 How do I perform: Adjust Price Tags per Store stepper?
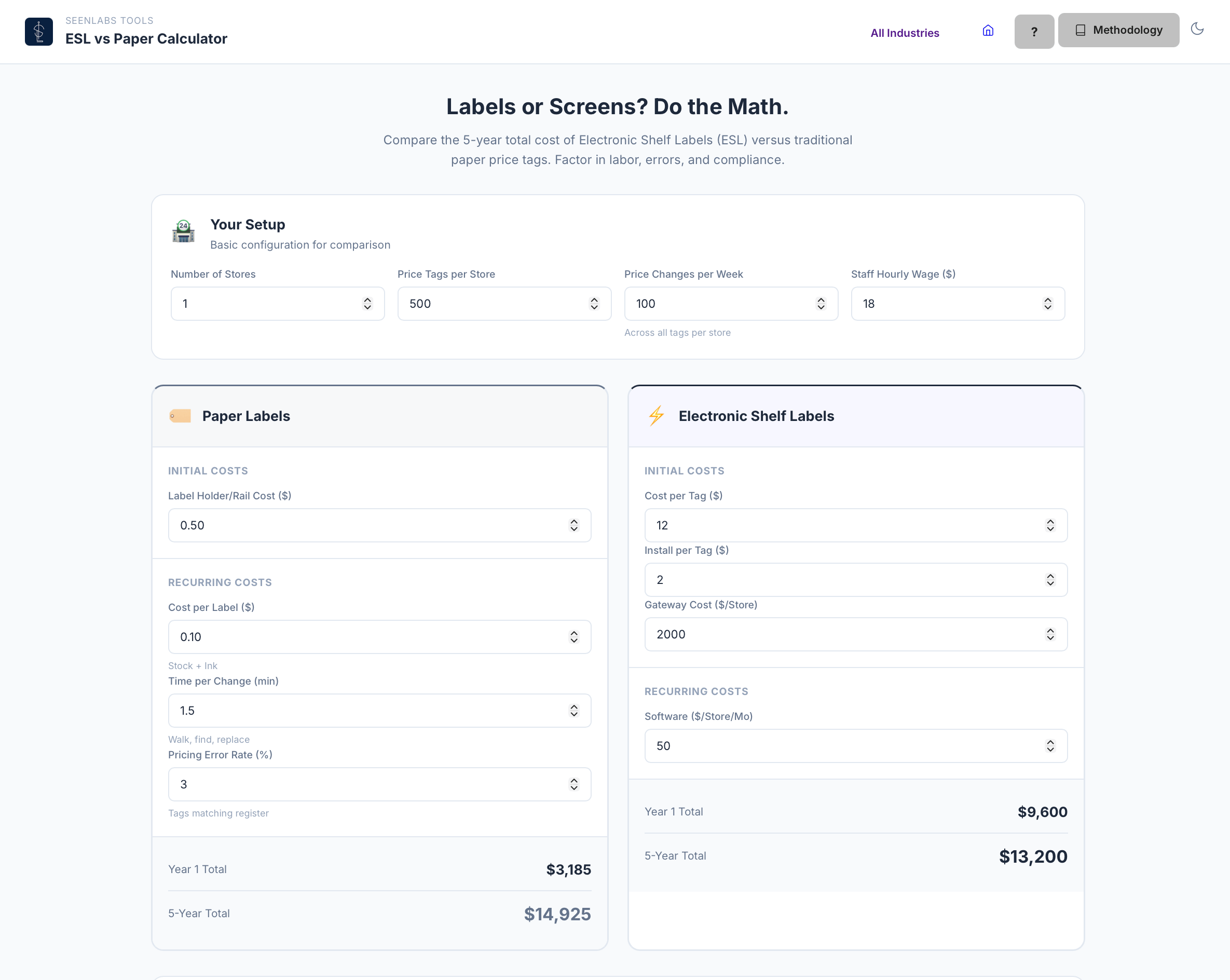point(594,304)
